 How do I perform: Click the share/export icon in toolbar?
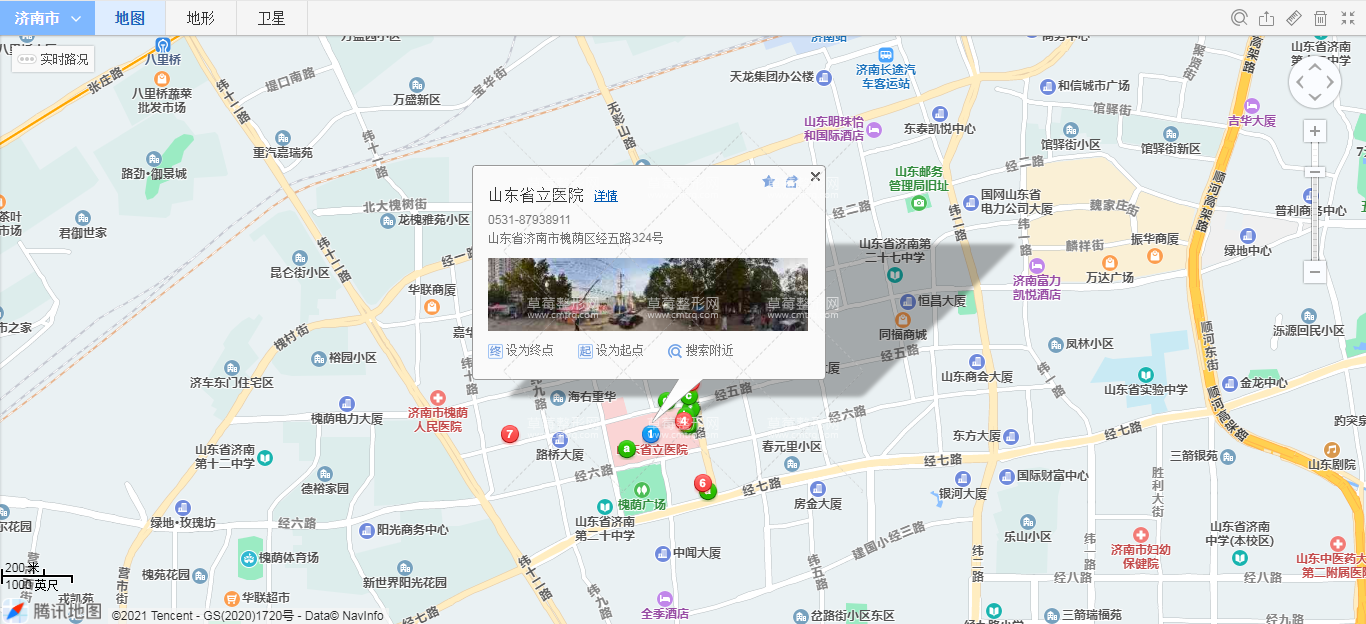point(1266,18)
